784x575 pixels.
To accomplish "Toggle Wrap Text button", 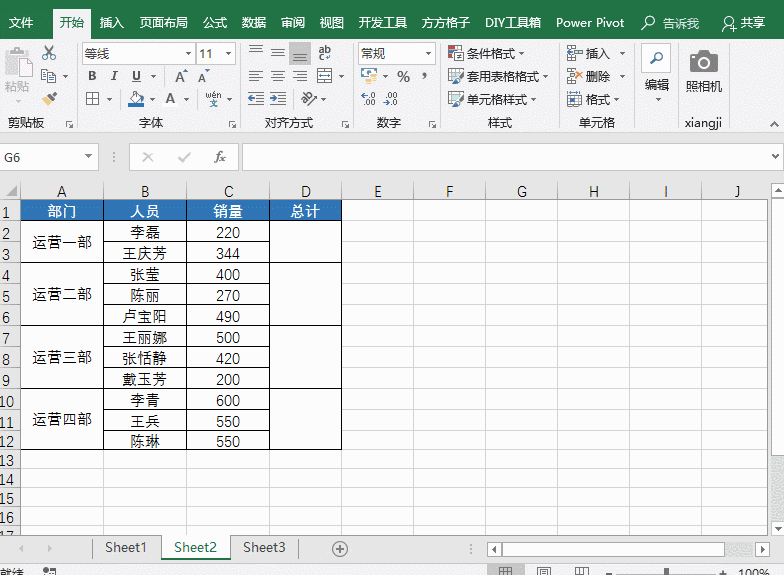I will (324, 53).
